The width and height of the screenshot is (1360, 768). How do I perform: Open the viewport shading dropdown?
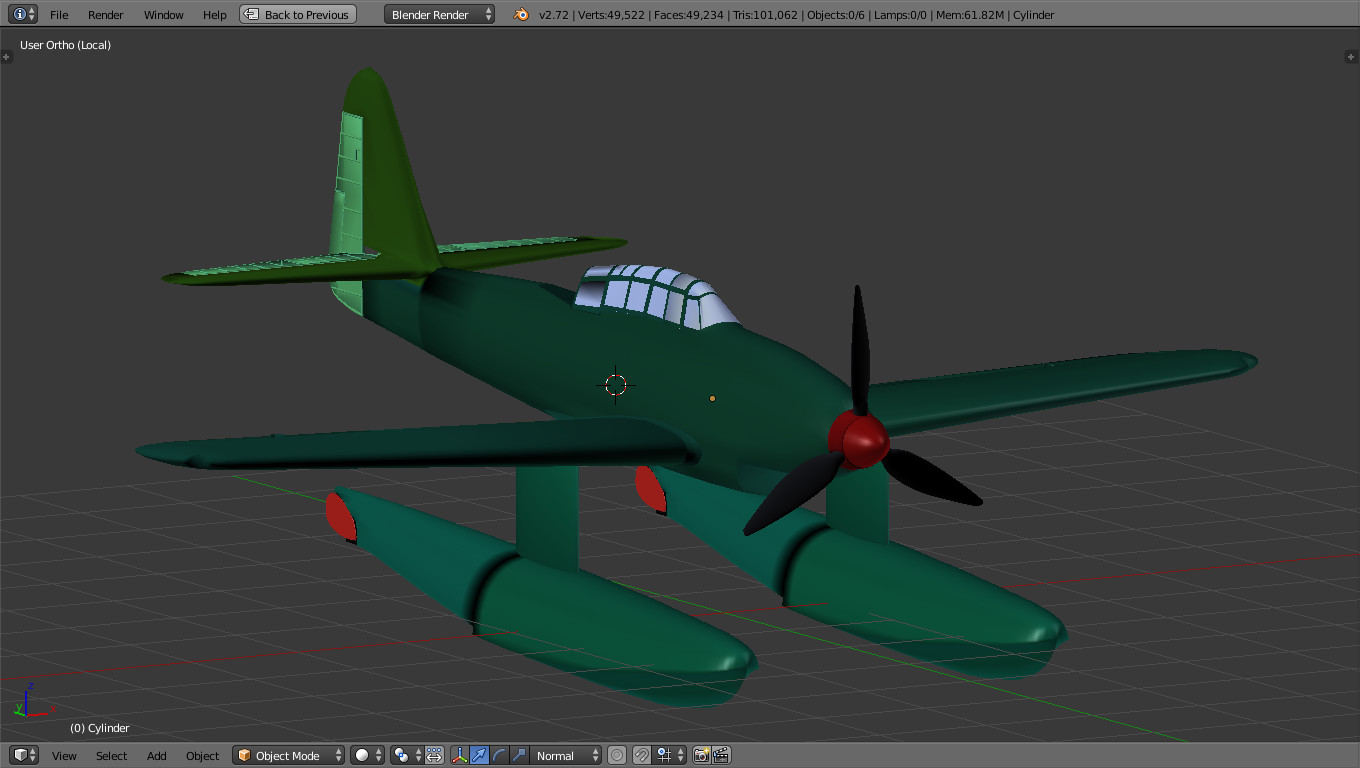click(367, 755)
